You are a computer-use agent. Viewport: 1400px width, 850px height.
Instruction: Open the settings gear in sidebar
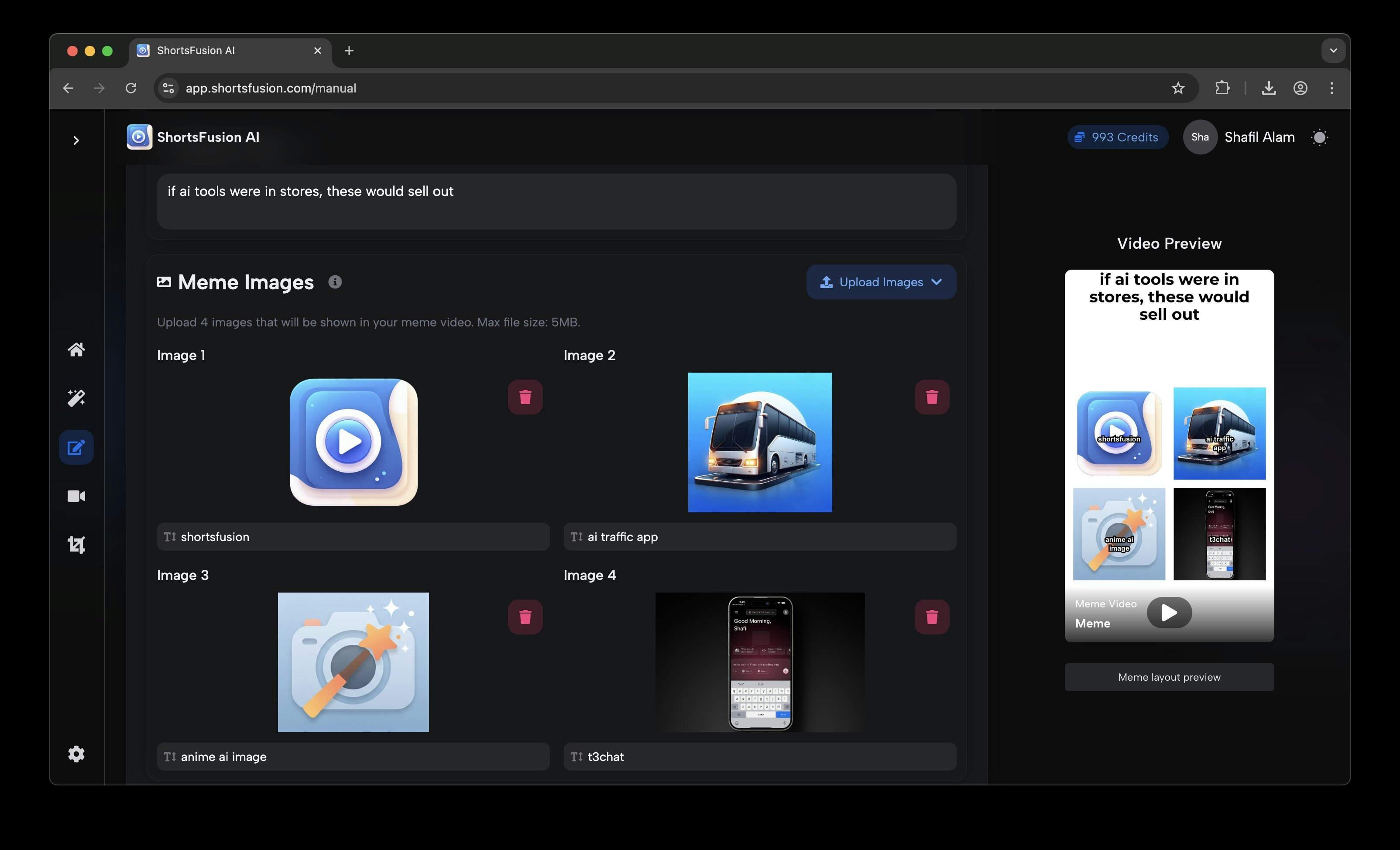coord(76,754)
